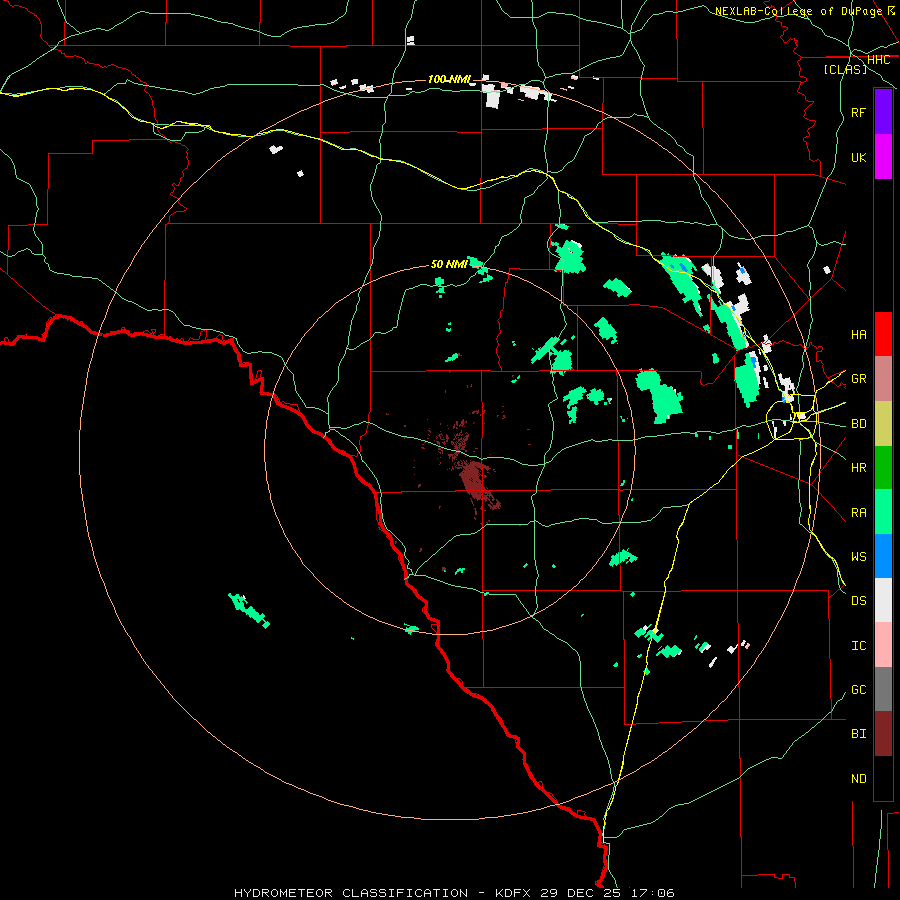The image size is (900, 900).
Task: Select the GR dusty pink swatch
Action: point(883,378)
